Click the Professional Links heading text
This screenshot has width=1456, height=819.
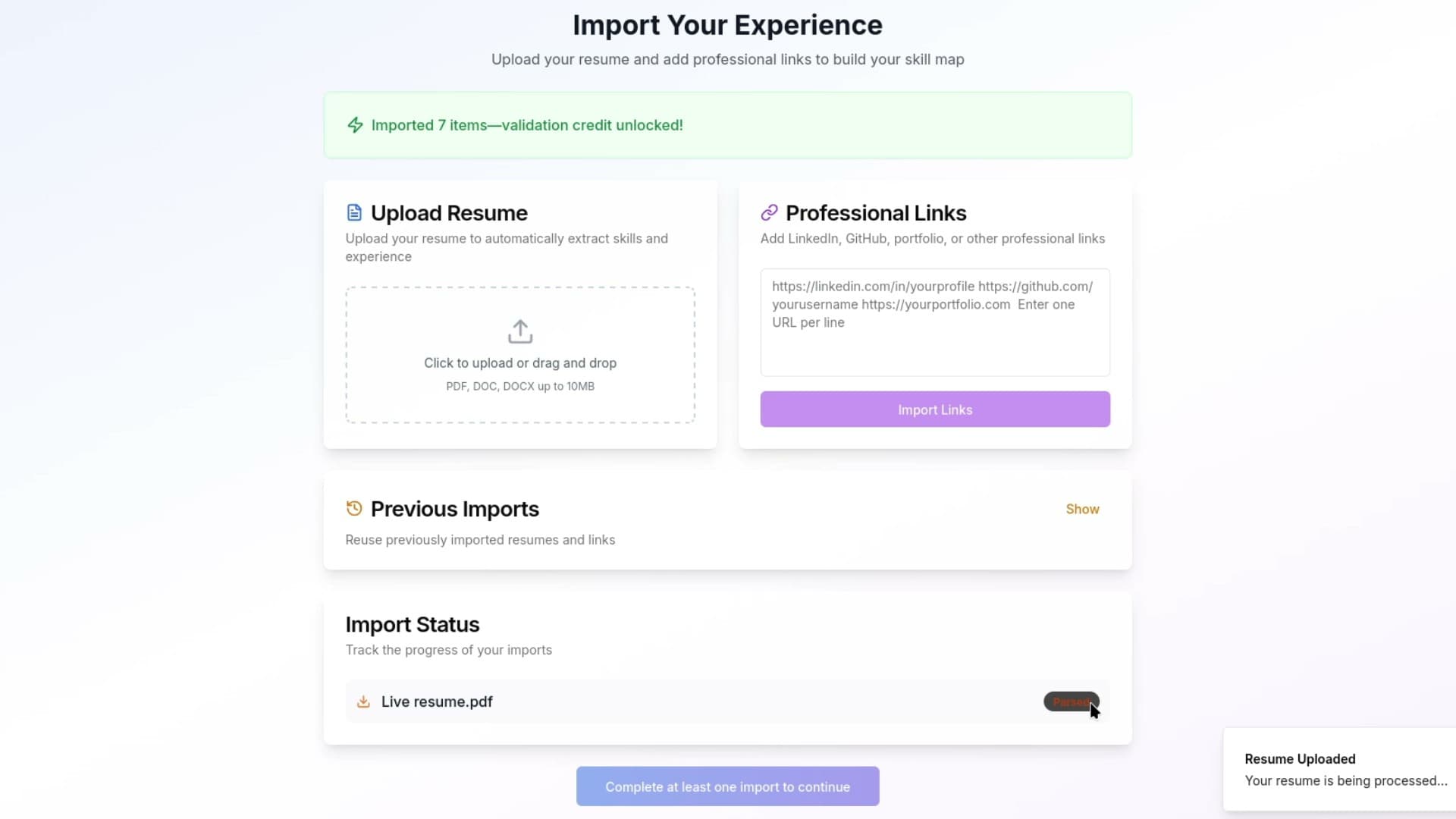(876, 214)
